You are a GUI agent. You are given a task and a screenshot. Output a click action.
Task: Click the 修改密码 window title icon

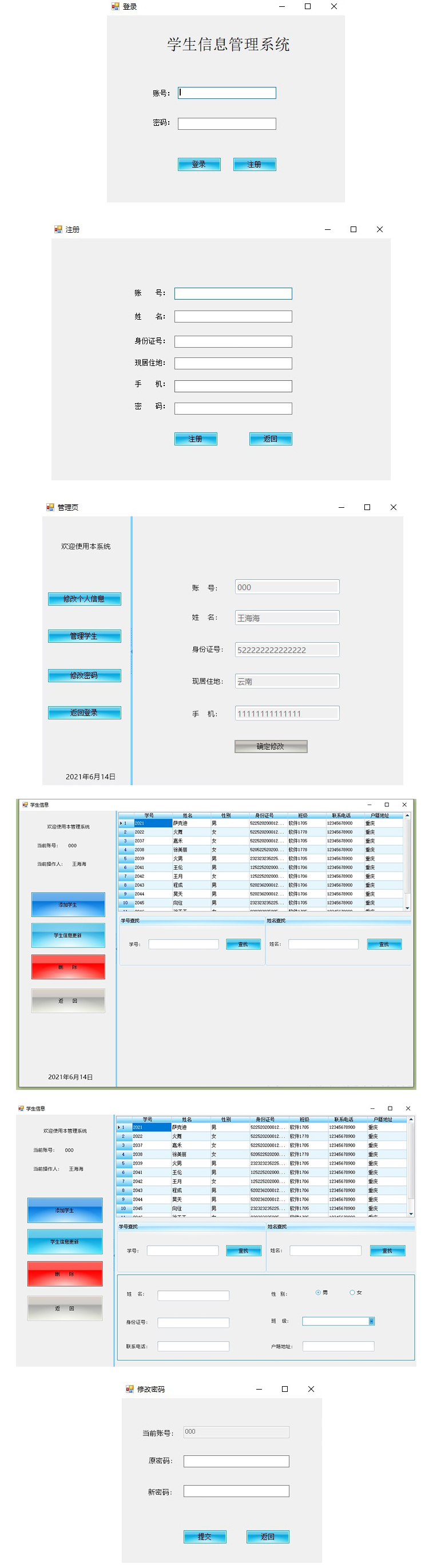click(x=130, y=1388)
